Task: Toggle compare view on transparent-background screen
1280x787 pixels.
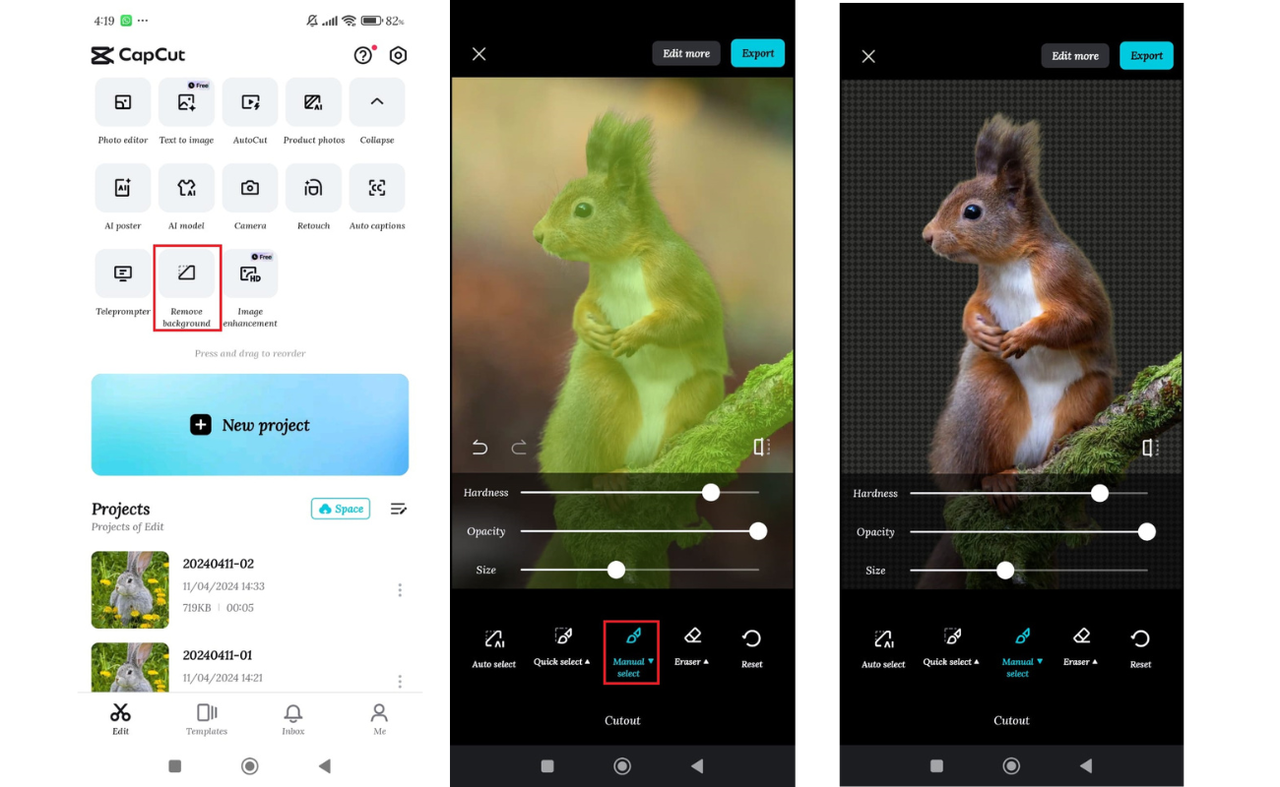Action: point(1151,448)
